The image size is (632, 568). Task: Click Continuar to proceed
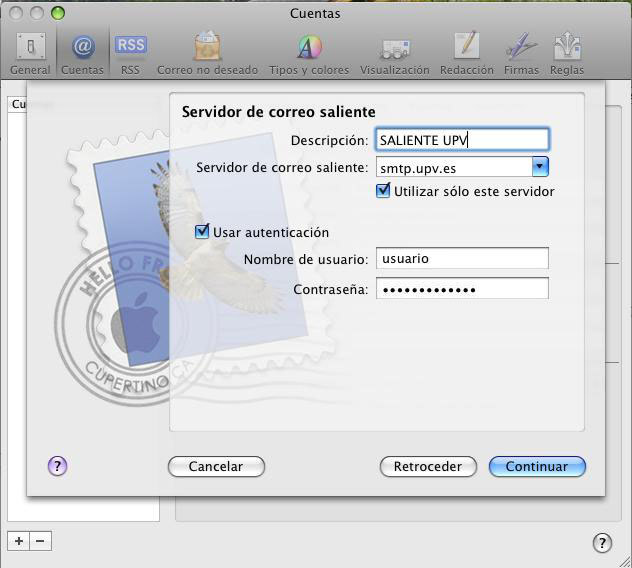[537, 466]
